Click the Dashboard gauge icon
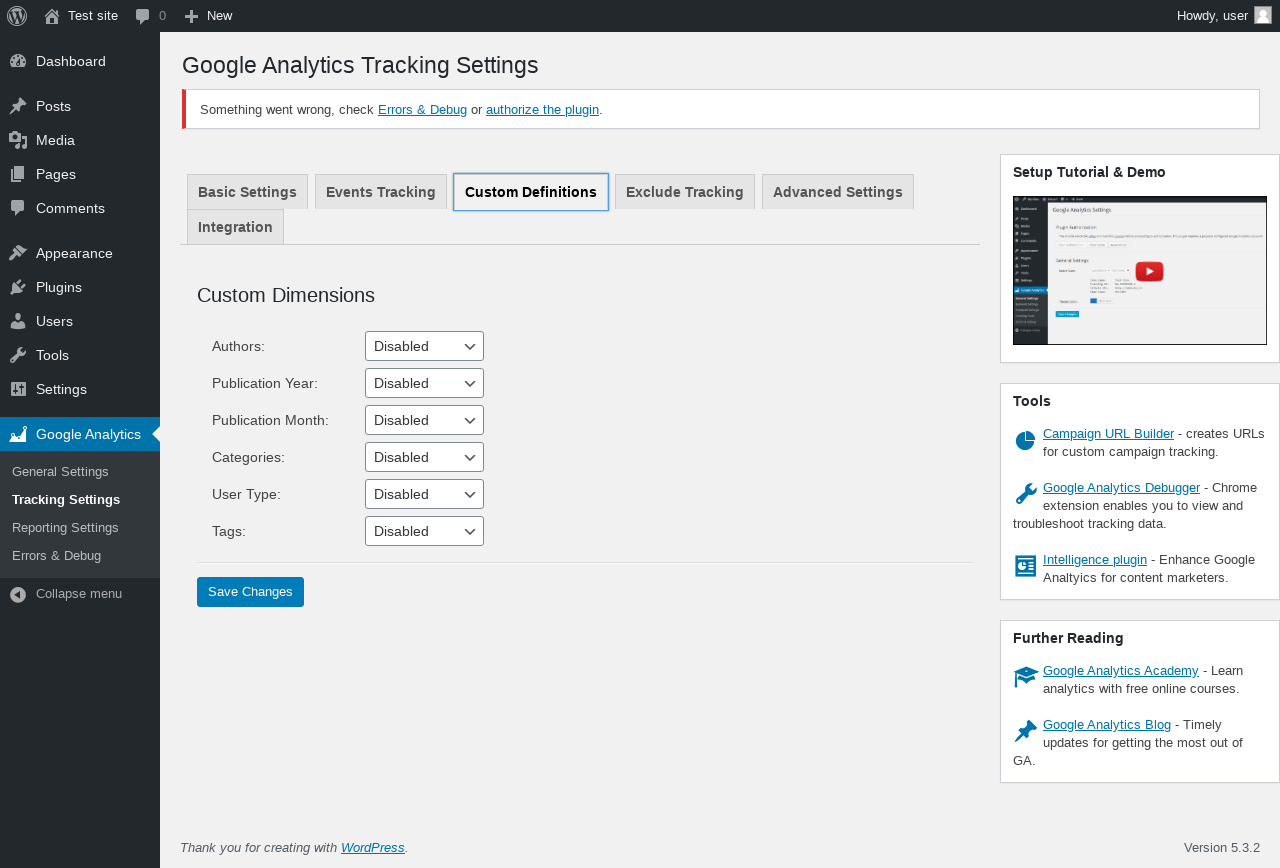The height and width of the screenshot is (868, 1280). click(x=18, y=61)
